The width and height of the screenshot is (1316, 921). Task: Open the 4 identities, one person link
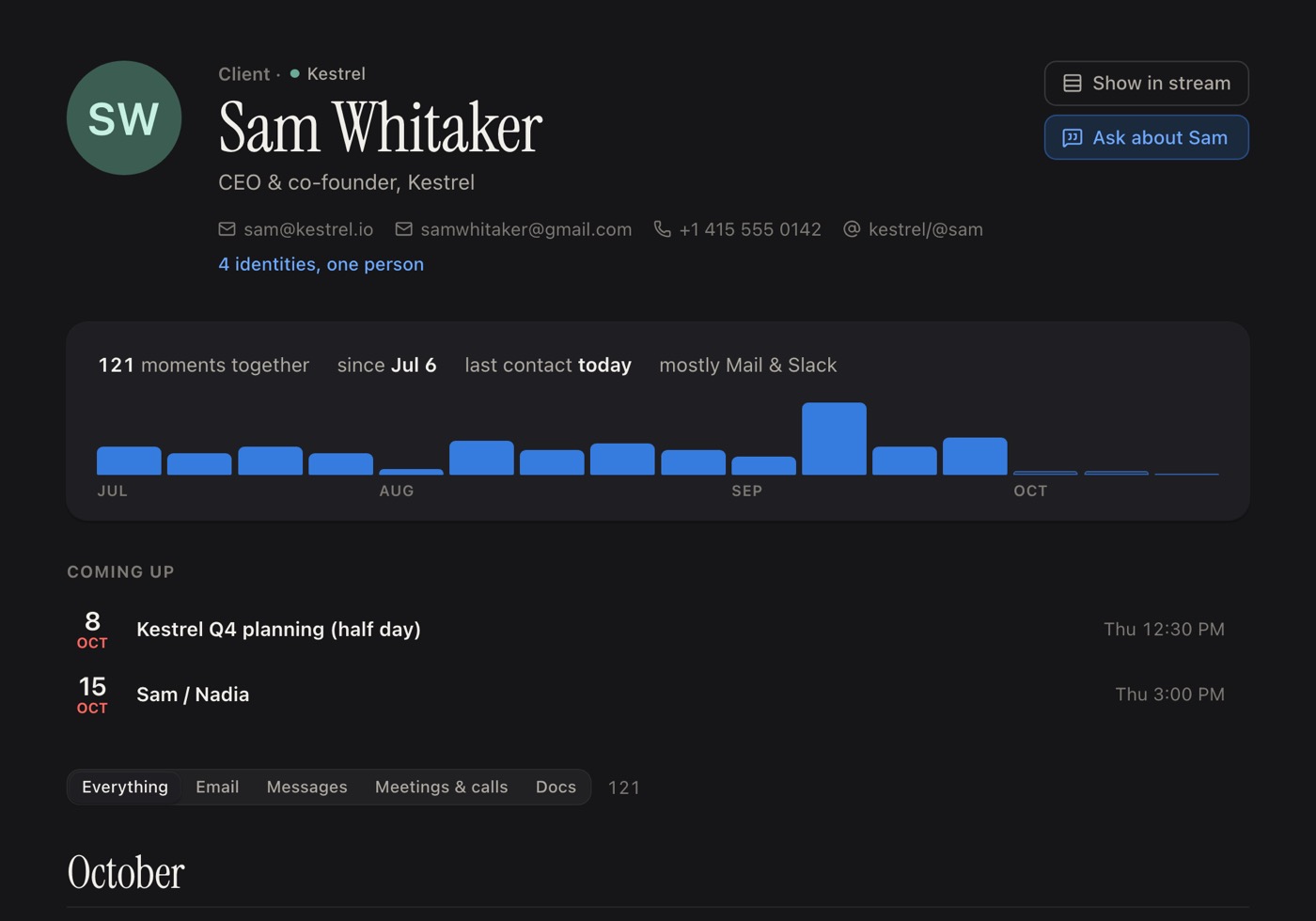click(321, 264)
